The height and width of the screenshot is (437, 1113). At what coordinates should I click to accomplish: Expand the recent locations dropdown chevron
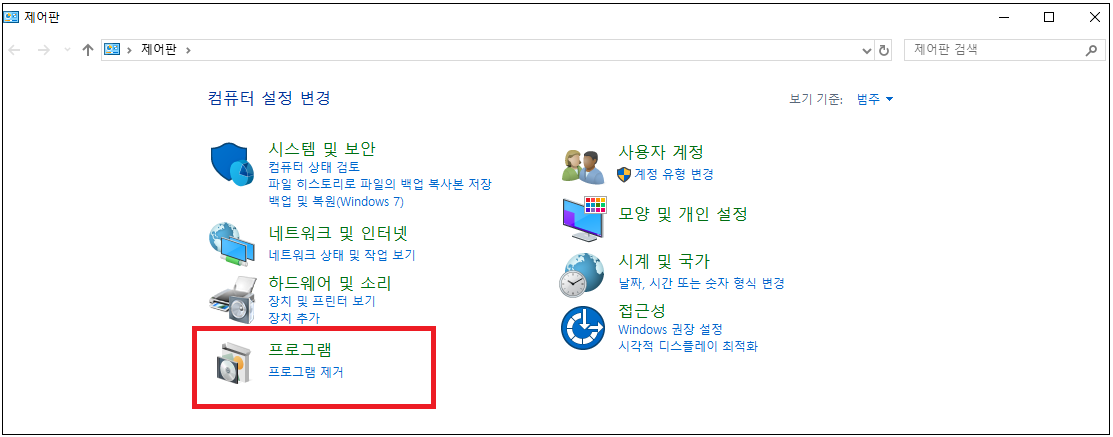click(x=67, y=50)
